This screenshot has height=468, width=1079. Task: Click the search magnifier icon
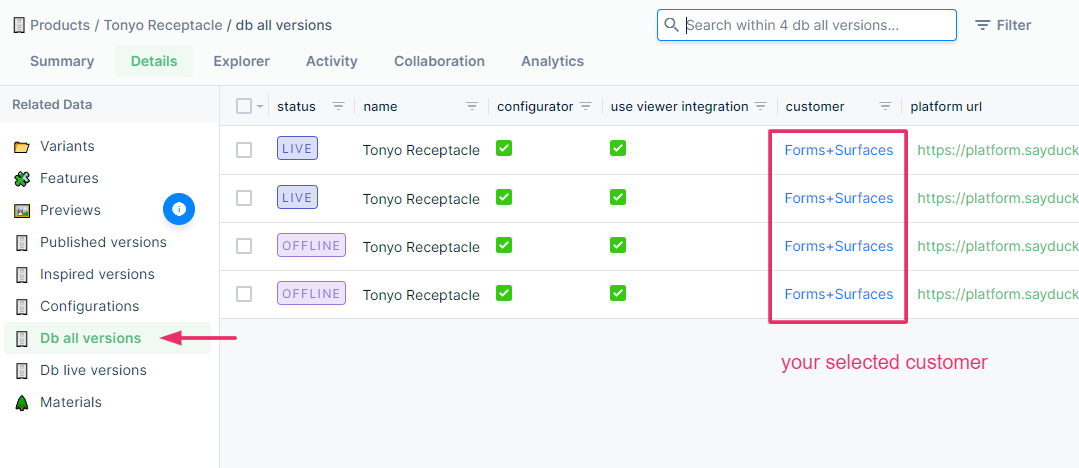[x=672, y=25]
